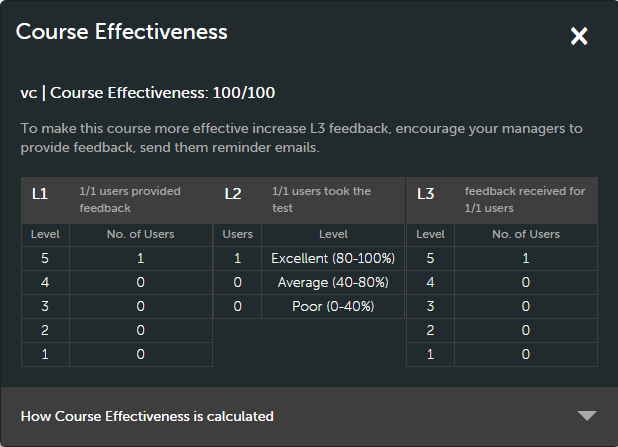This screenshot has height=447, width=618.
Task: Click the 'Level' column header in L3 table
Action: [430, 234]
